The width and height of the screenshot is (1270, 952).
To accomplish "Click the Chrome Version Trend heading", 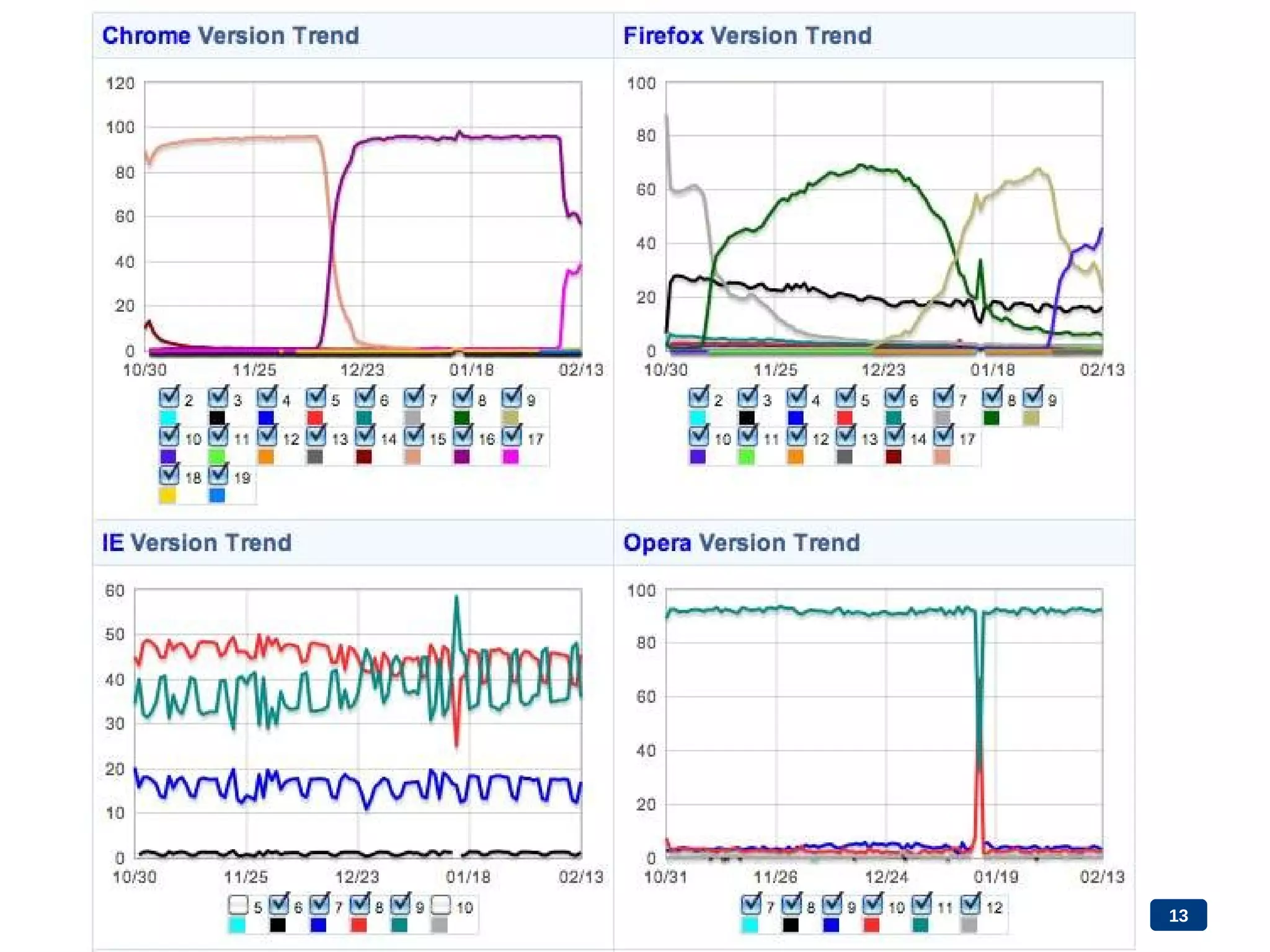I will click(231, 36).
